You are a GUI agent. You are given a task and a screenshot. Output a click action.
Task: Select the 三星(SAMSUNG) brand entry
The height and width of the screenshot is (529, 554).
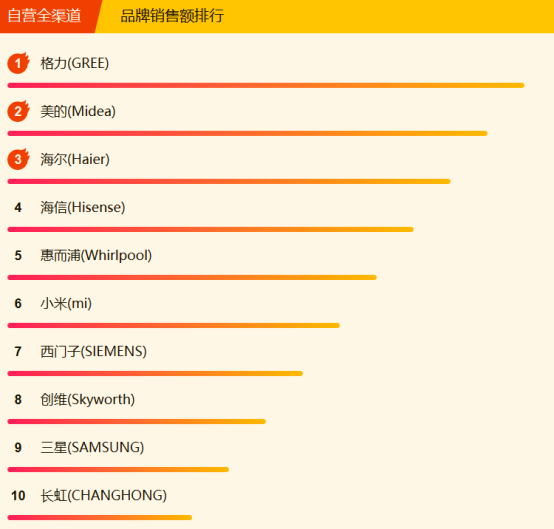click(x=92, y=448)
